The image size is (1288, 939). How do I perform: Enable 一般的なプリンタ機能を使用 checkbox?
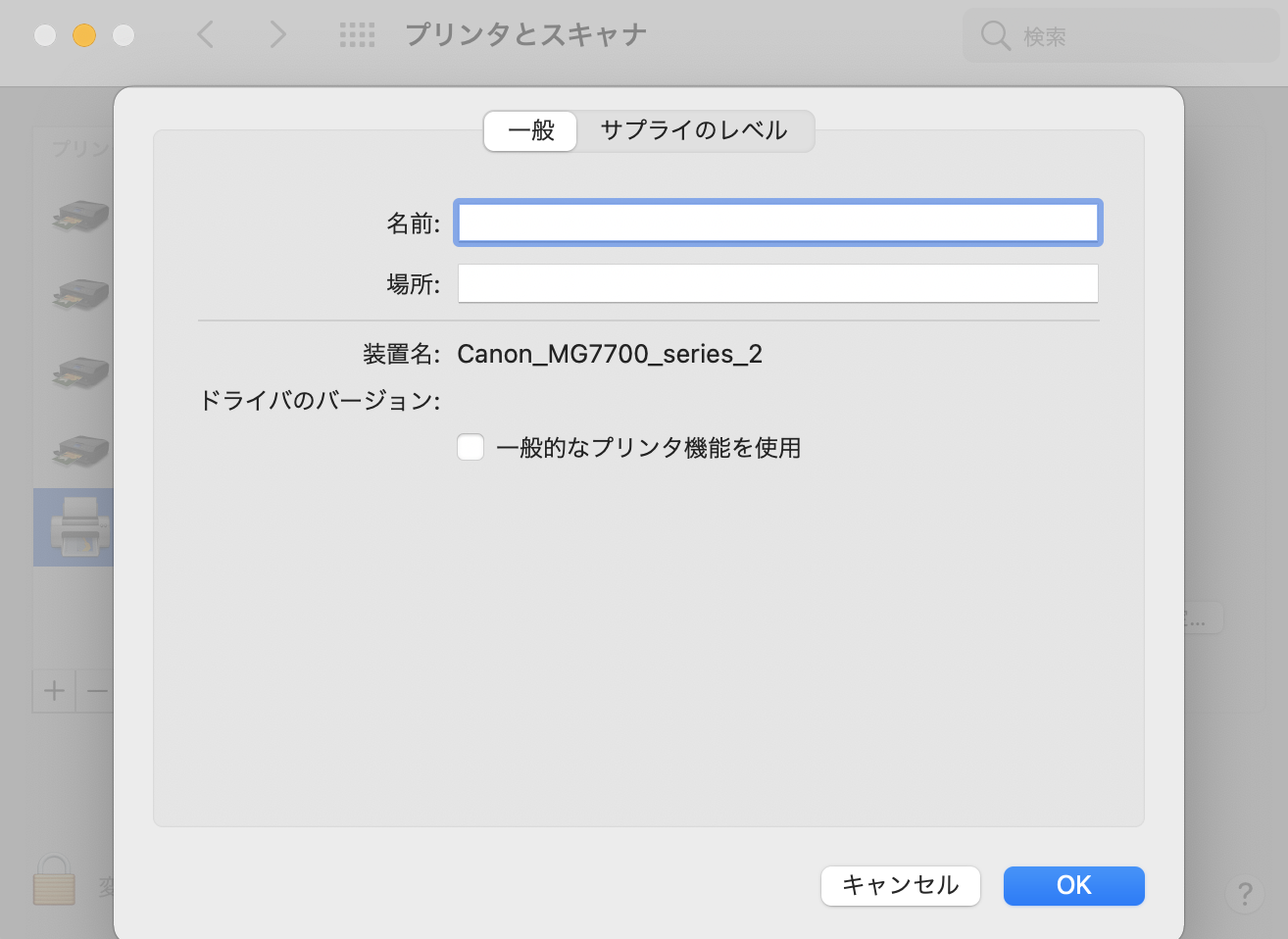pyautogui.click(x=471, y=448)
